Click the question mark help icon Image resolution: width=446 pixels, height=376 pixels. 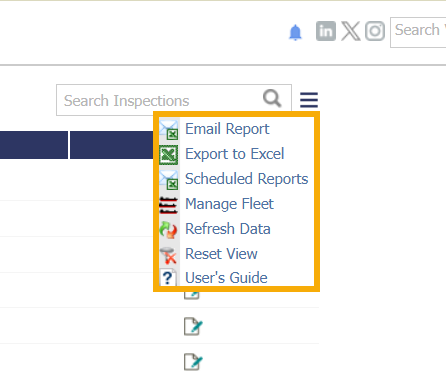(168, 277)
